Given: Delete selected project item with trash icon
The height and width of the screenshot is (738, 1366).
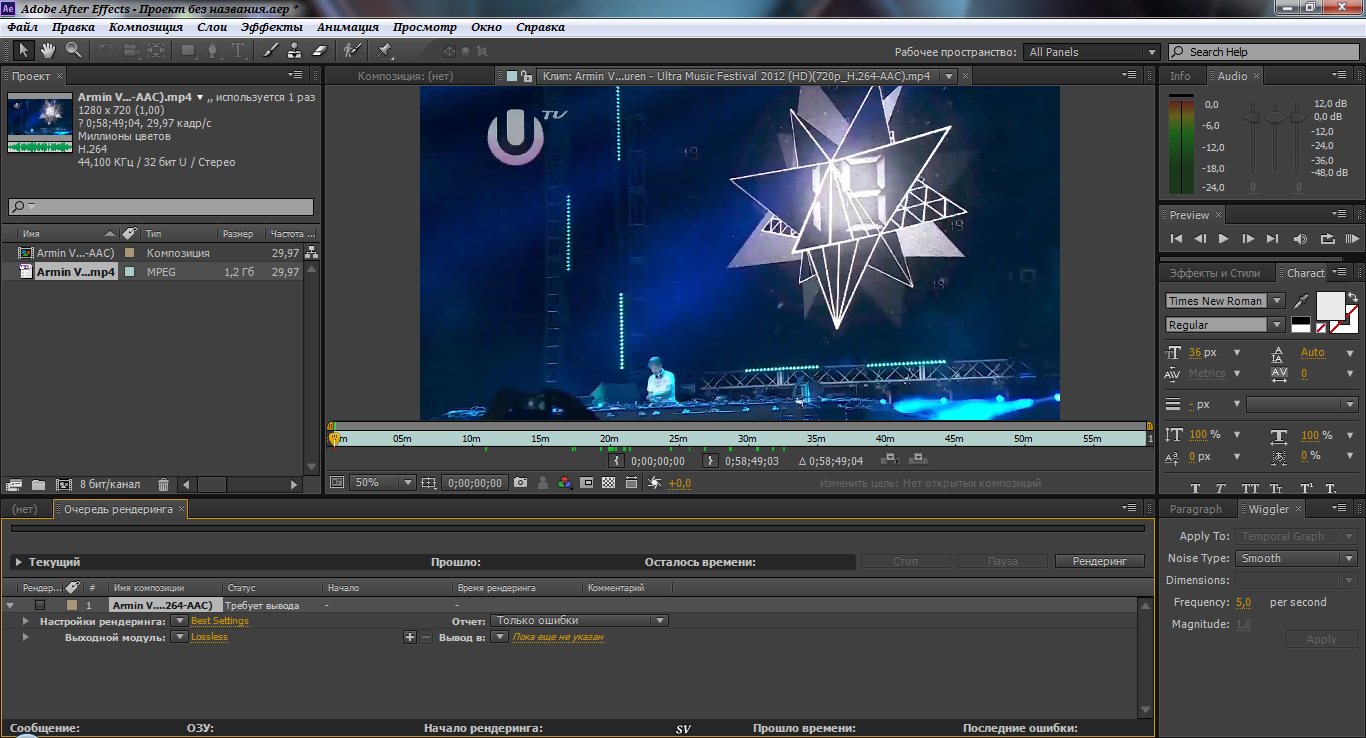Looking at the screenshot, I should tap(164, 485).
